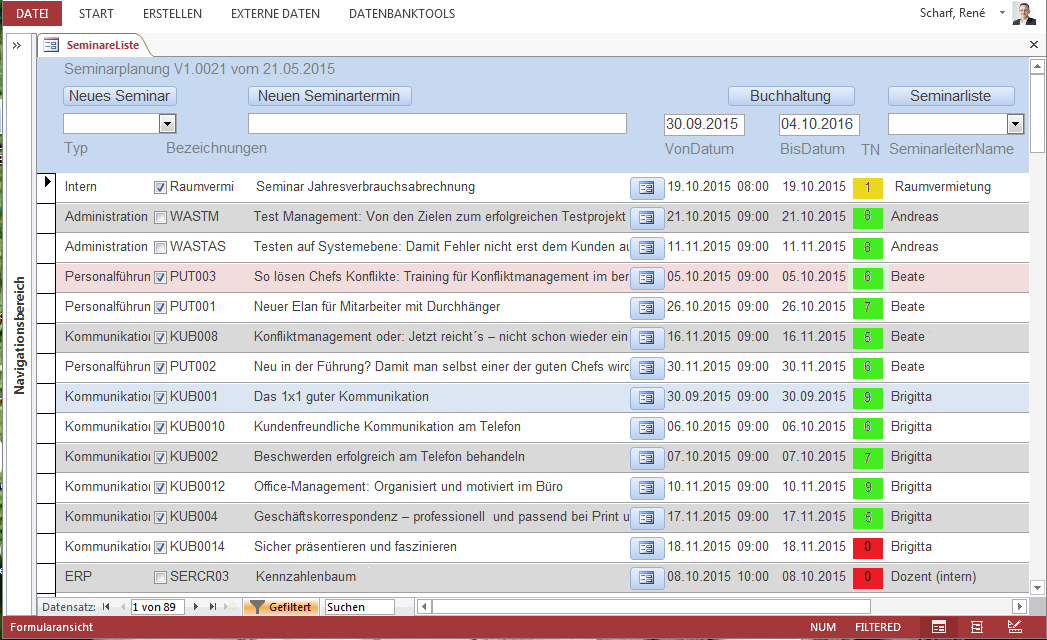Click into the VonDatum date field
The width and height of the screenshot is (1047, 640).
(x=704, y=125)
